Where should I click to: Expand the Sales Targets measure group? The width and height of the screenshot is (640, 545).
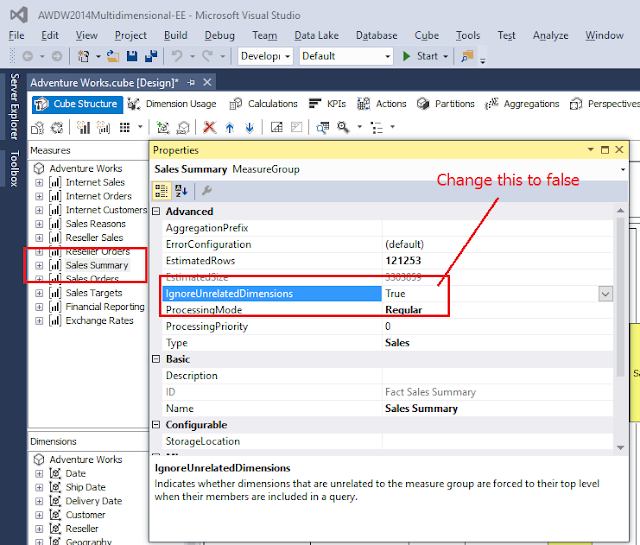(x=39, y=293)
